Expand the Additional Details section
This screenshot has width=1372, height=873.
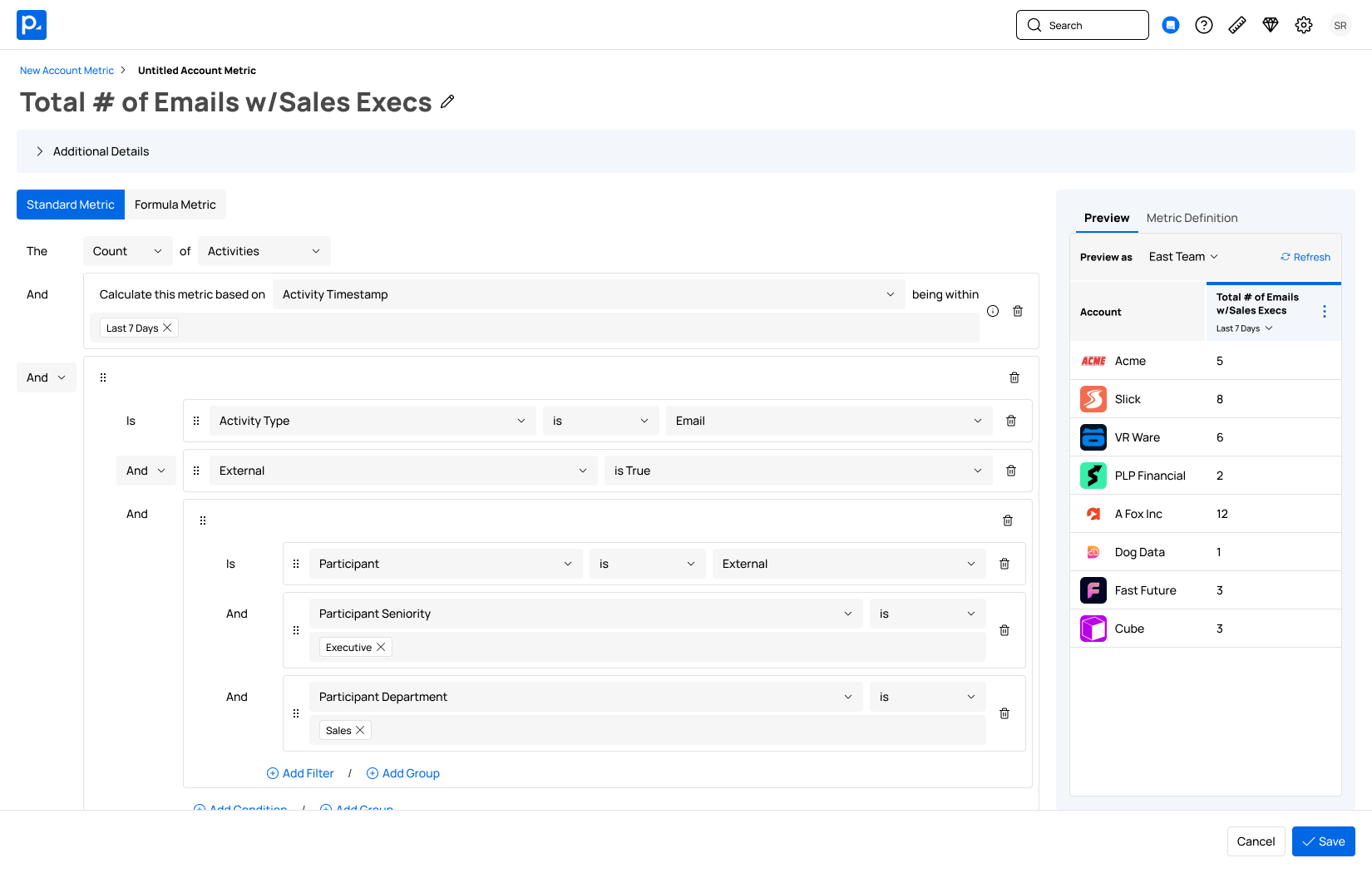point(40,151)
